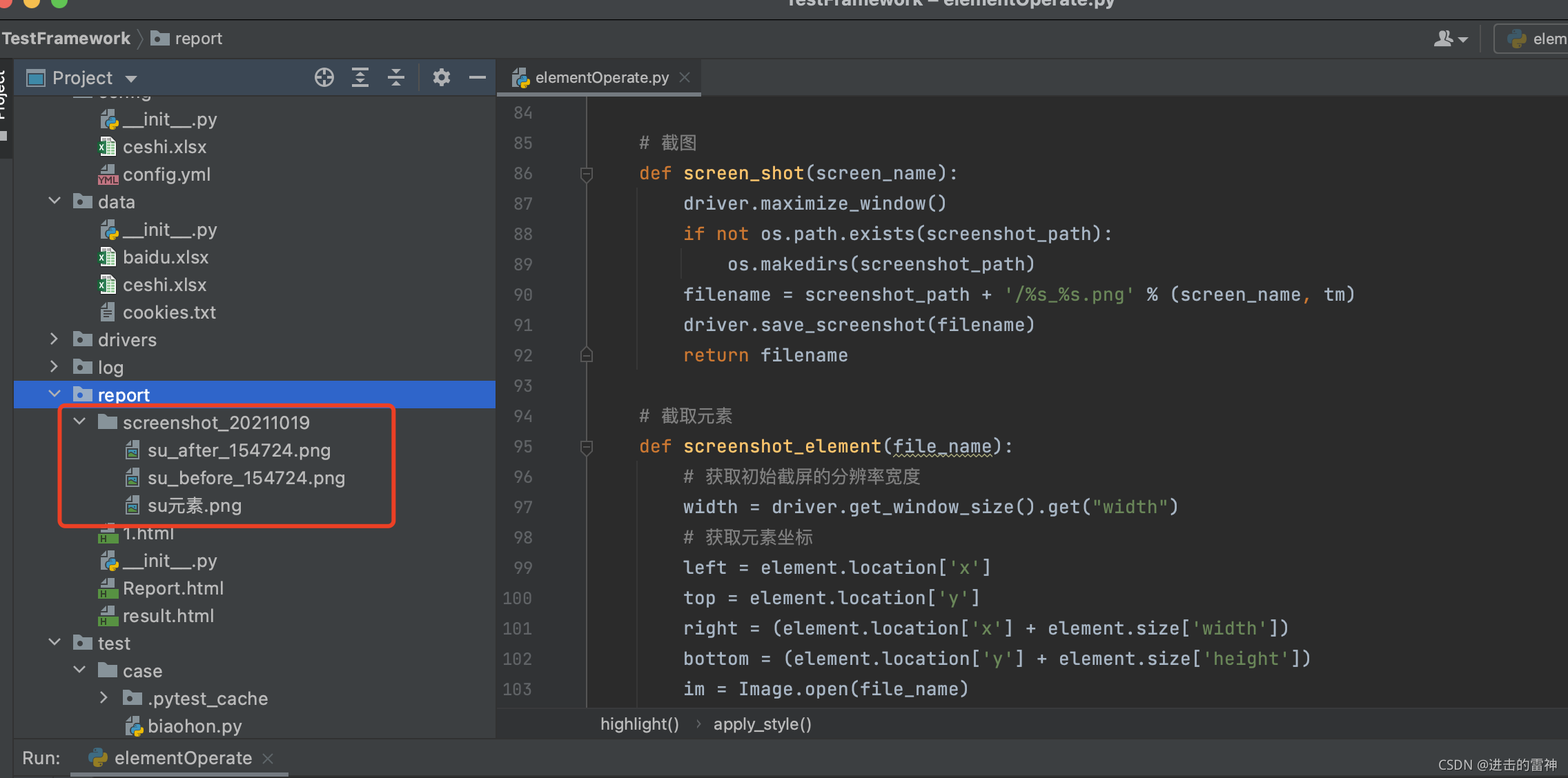Toggle fold marker at screen_shot definition

[x=587, y=174]
